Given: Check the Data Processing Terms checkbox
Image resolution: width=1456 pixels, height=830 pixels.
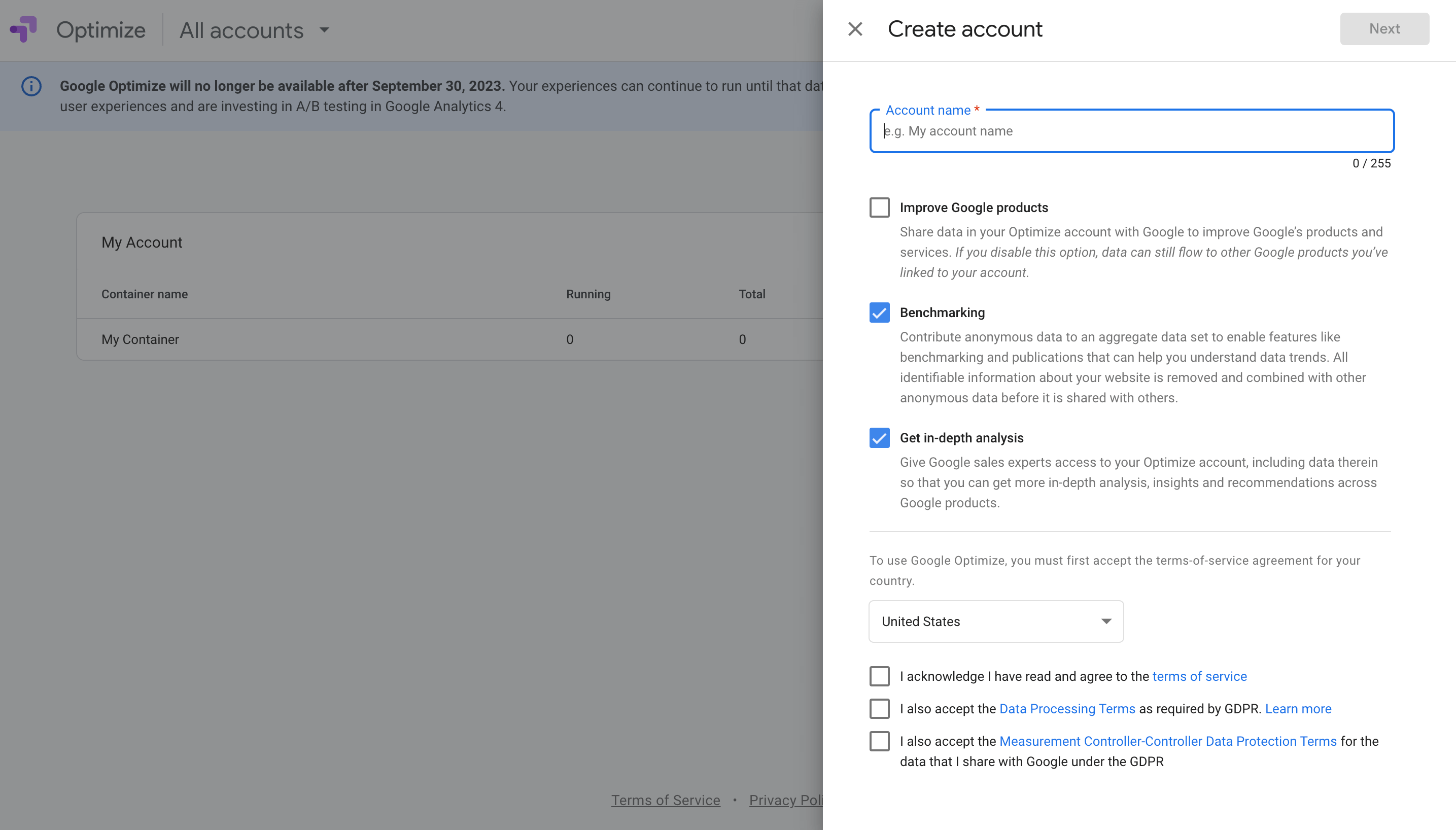Looking at the screenshot, I should [879, 709].
